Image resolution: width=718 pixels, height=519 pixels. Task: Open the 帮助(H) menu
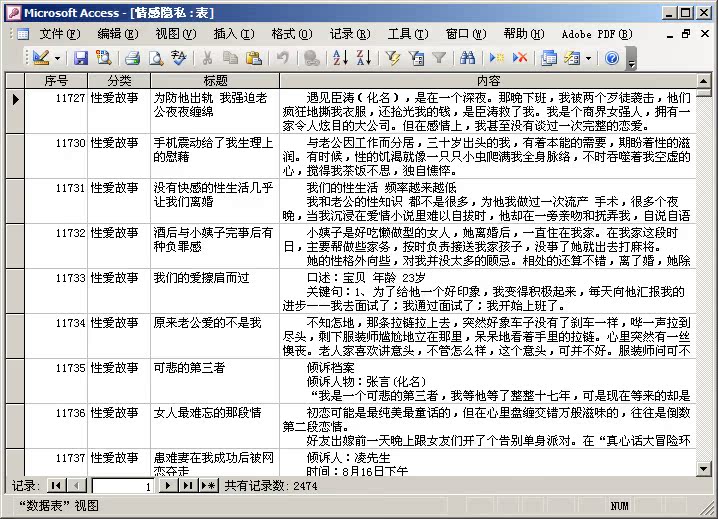524,34
